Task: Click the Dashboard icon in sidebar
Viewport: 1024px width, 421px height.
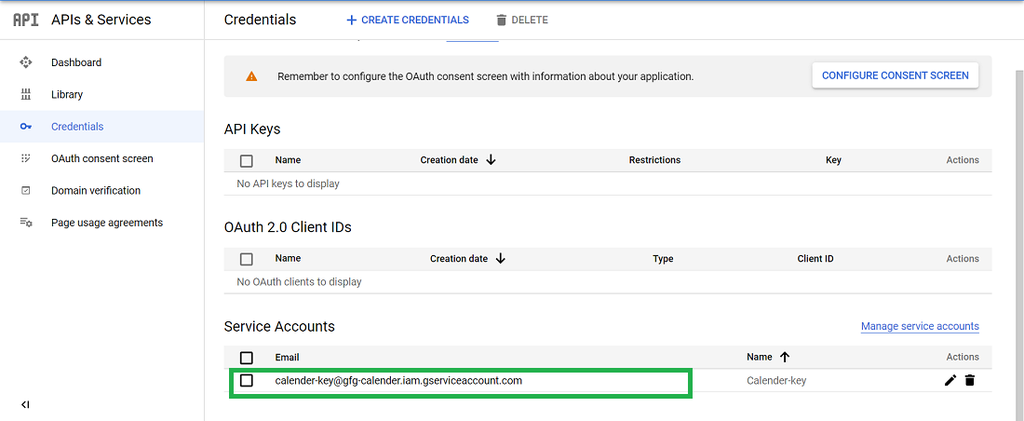Action: 26,62
